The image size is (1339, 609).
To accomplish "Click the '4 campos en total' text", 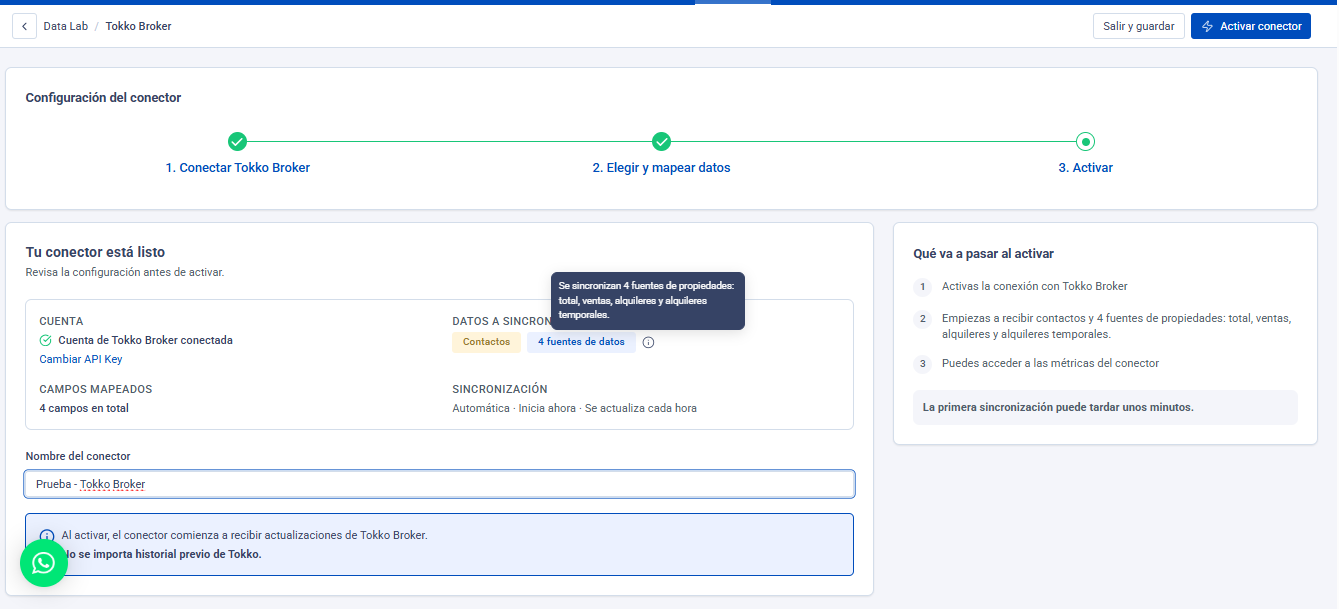I will click(x=84, y=408).
